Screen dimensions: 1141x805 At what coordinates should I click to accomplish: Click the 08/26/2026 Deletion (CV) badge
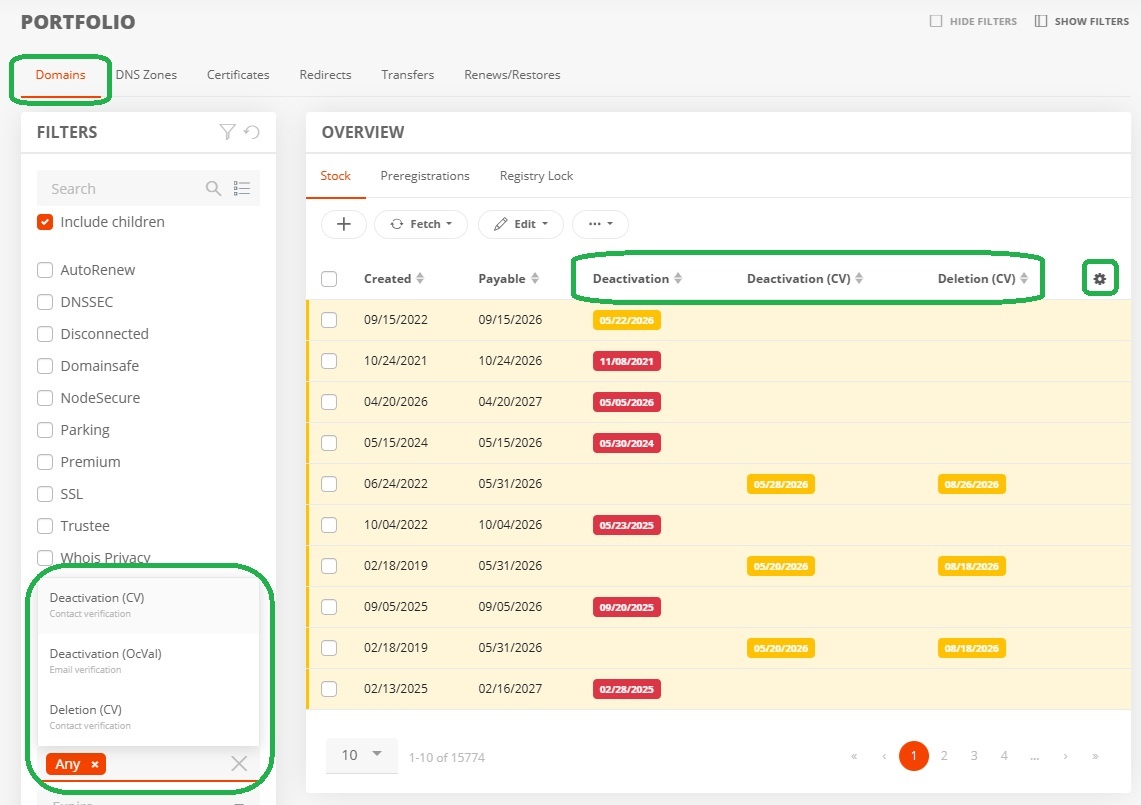(971, 484)
